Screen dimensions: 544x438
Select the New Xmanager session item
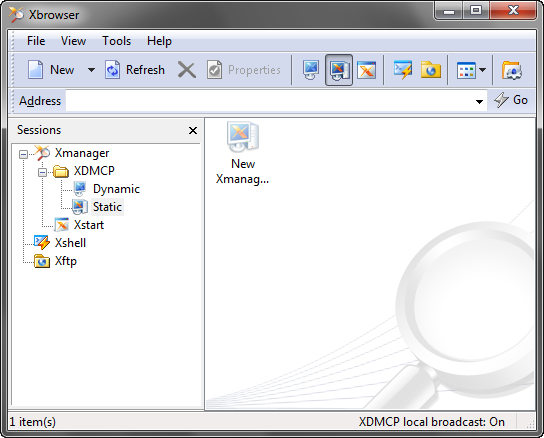243,153
